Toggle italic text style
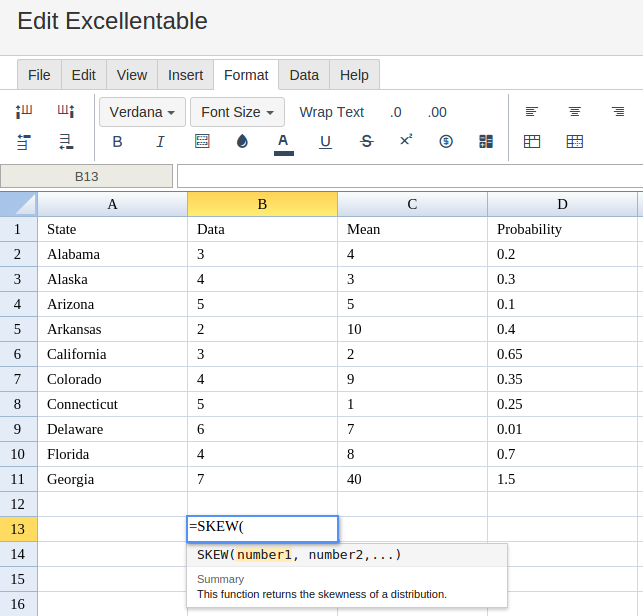The height and width of the screenshot is (616, 643). (160, 142)
